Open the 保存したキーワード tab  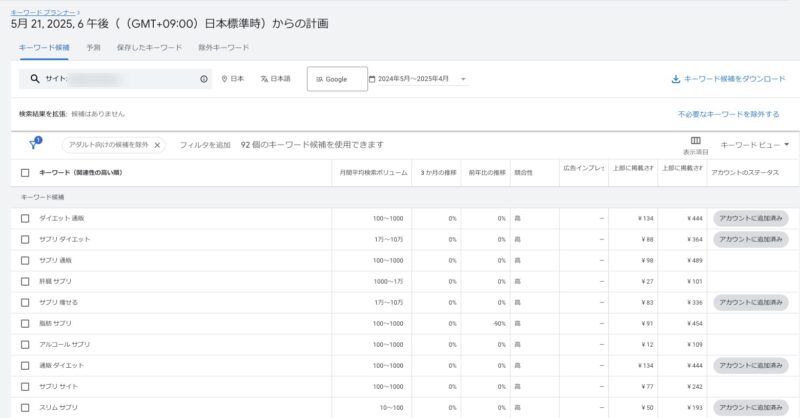[x=149, y=47]
